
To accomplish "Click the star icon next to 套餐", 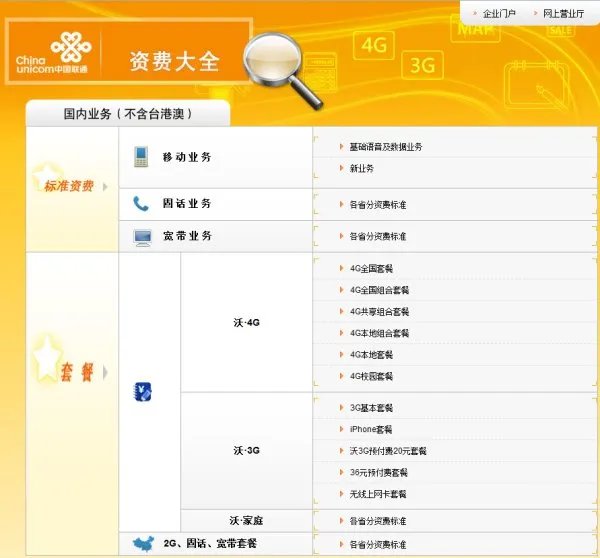I will (x=47, y=359).
